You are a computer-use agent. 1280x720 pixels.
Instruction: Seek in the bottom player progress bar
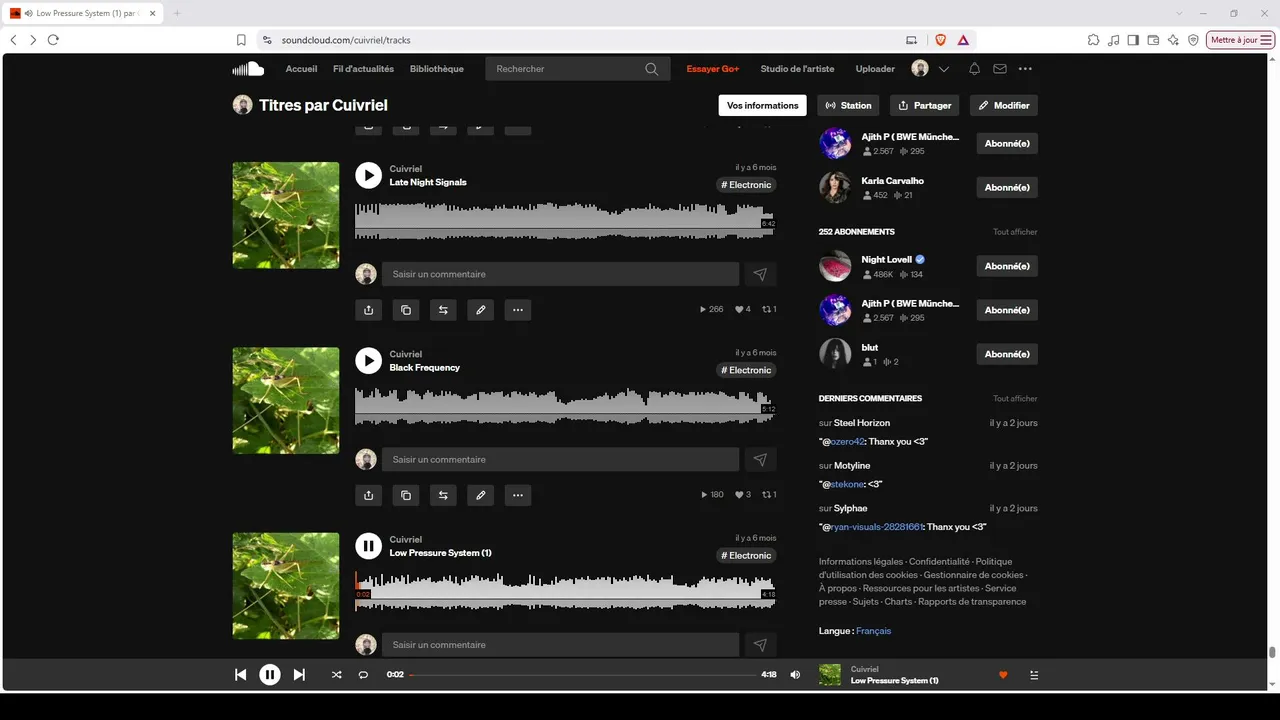click(x=582, y=675)
